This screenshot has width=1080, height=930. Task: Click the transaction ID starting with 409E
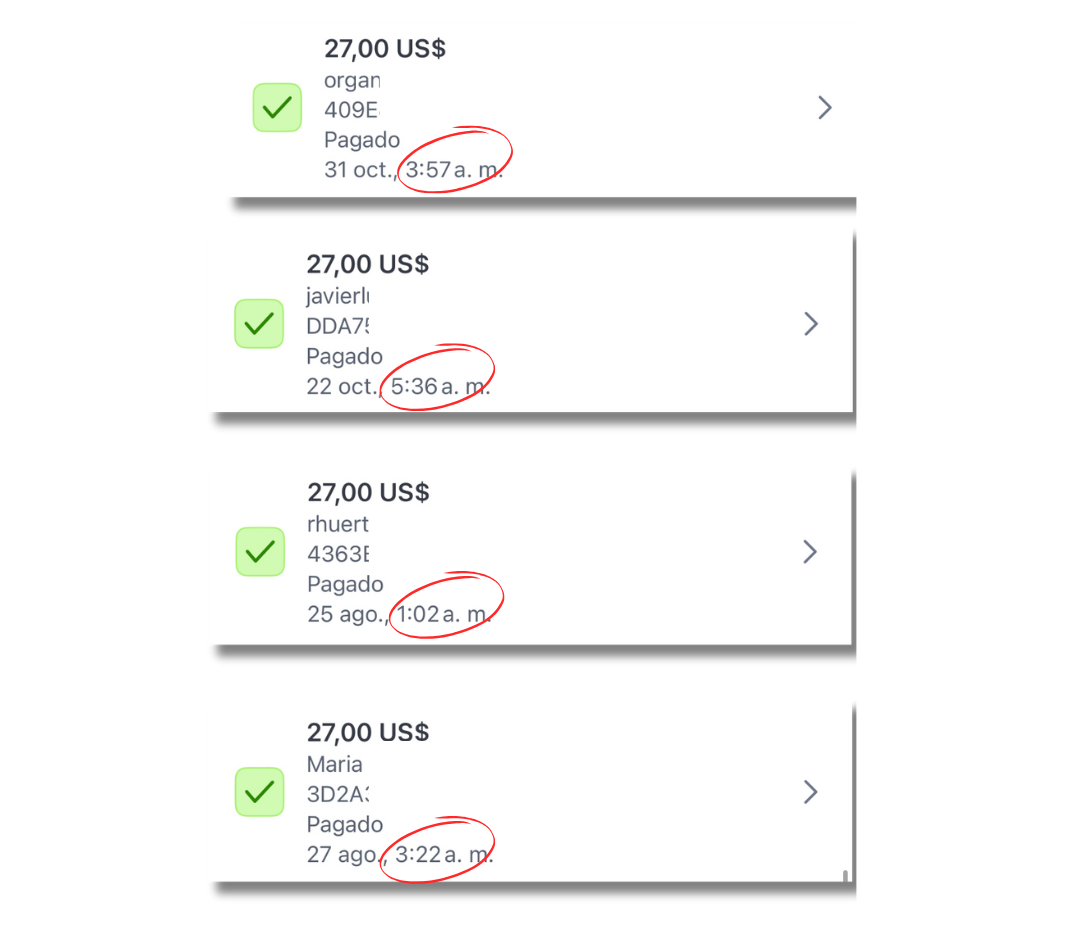tap(353, 110)
